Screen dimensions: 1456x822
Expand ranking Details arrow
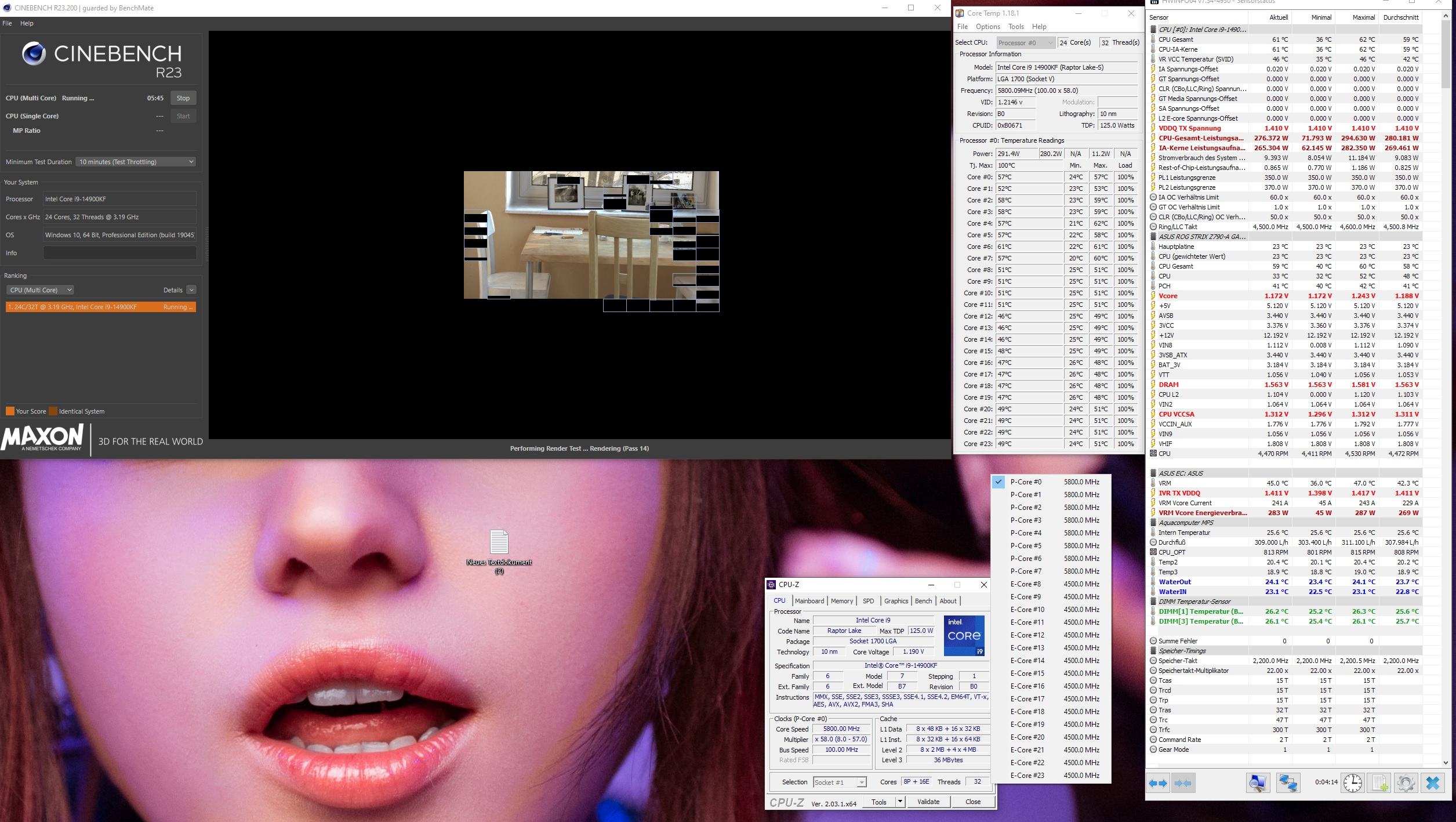click(191, 290)
